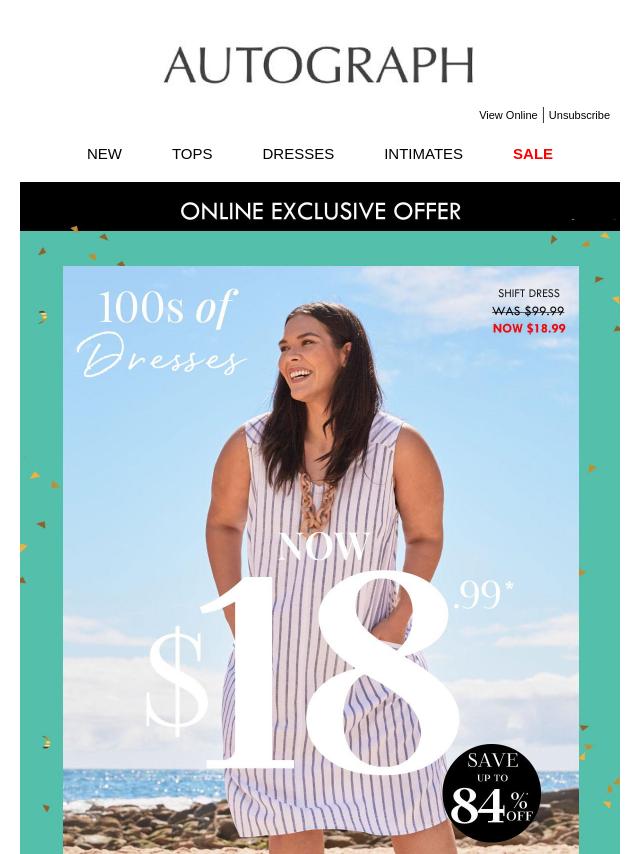The width and height of the screenshot is (640, 854).
Task: Click the Unsubscribe link
Action: pos(579,115)
